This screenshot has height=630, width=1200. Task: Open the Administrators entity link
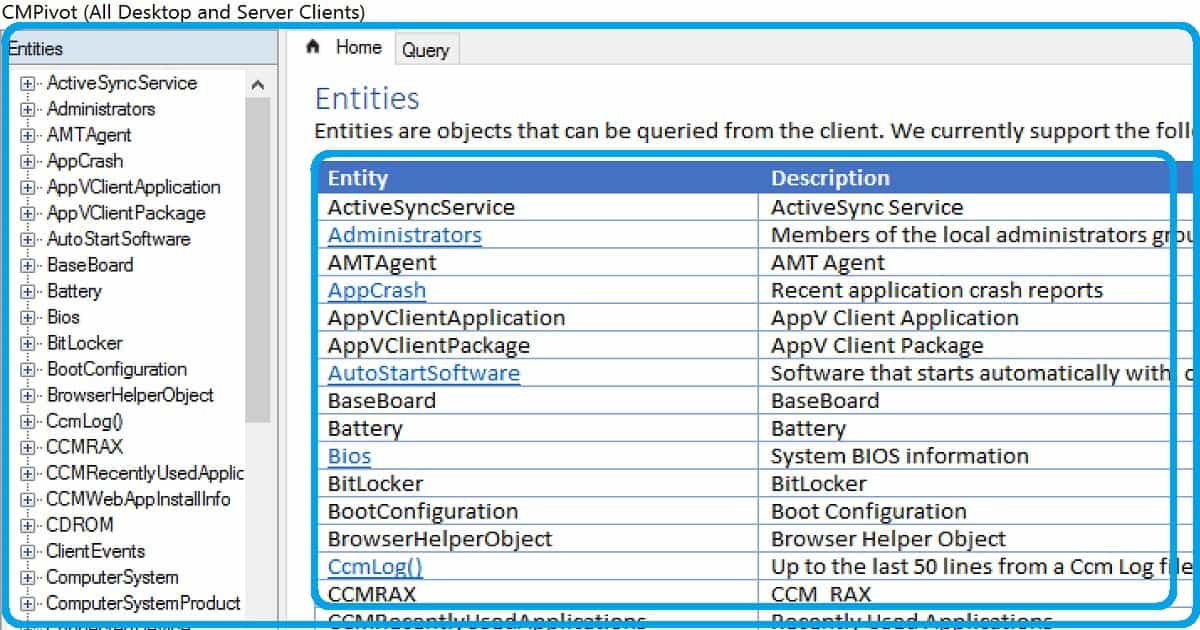coord(404,235)
